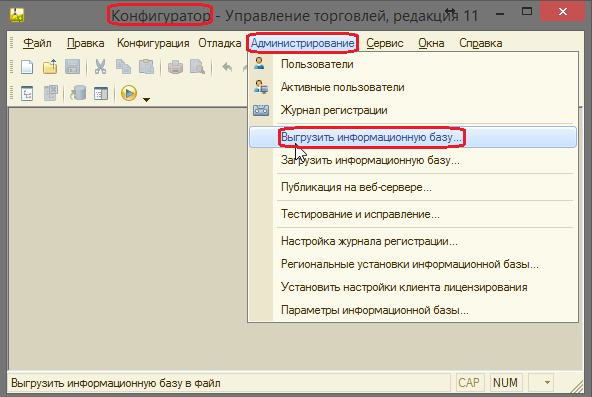Click the icon beside Активные пользователи

pos(261,87)
